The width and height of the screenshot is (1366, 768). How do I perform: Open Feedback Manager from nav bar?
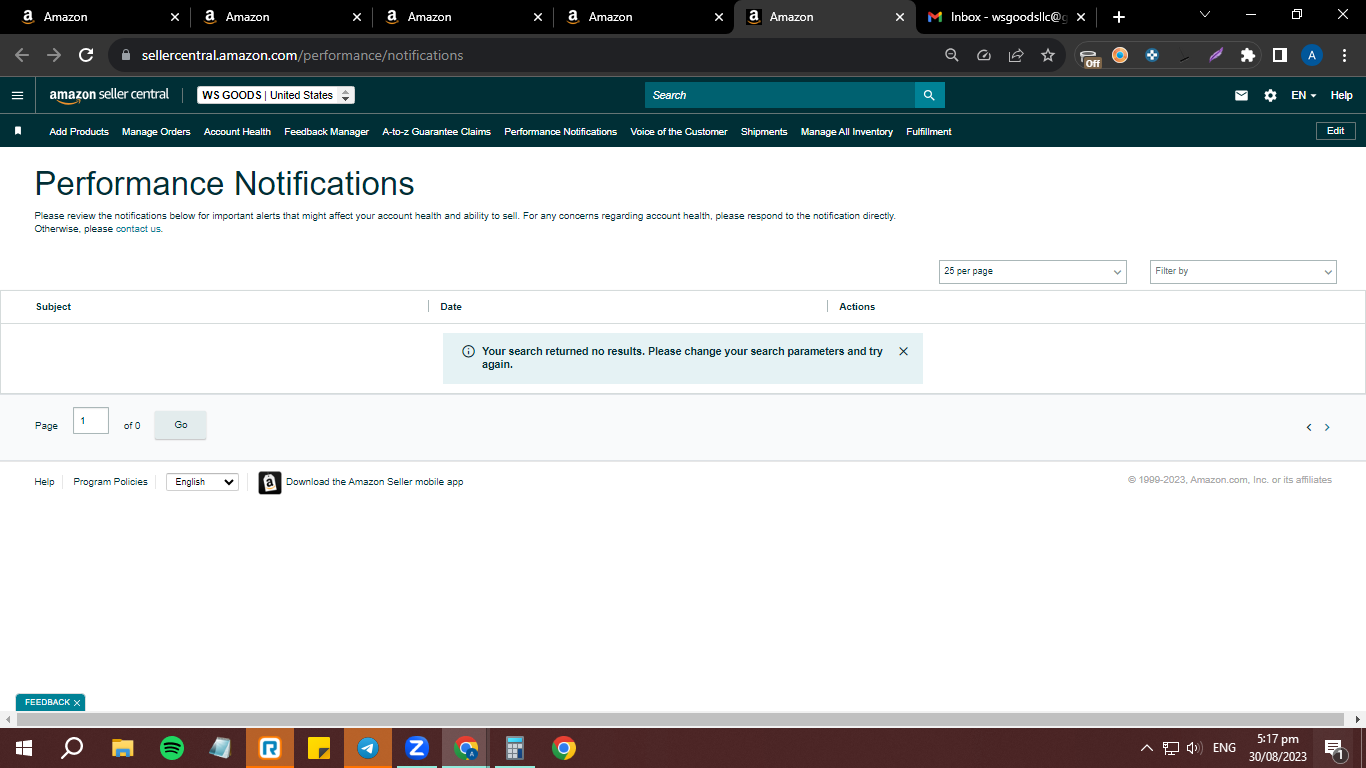[326, 131]
